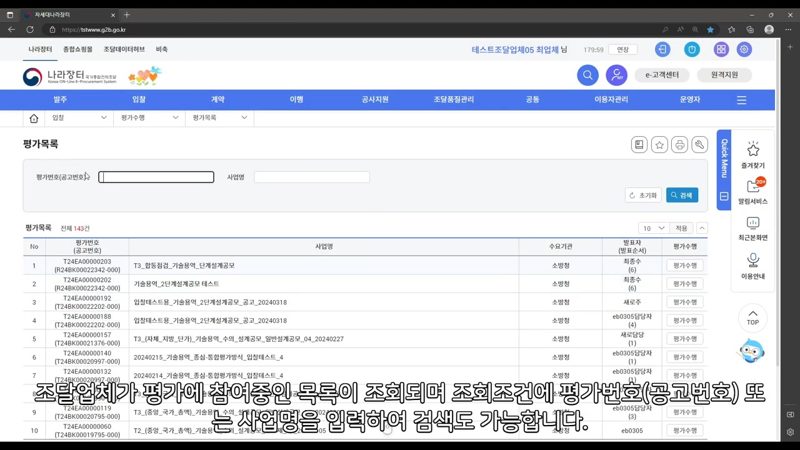Open the grid apps icon at top

(721, 49)
